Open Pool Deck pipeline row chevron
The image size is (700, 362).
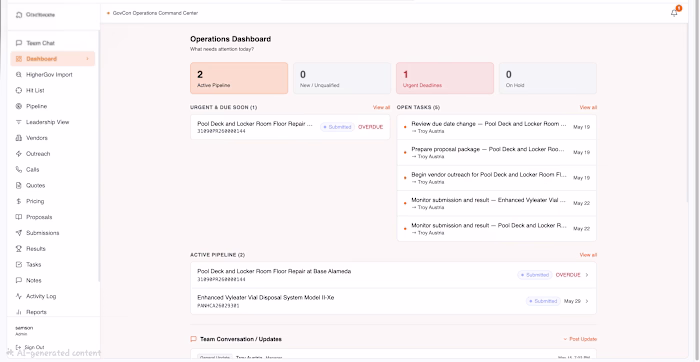point(587,275)
